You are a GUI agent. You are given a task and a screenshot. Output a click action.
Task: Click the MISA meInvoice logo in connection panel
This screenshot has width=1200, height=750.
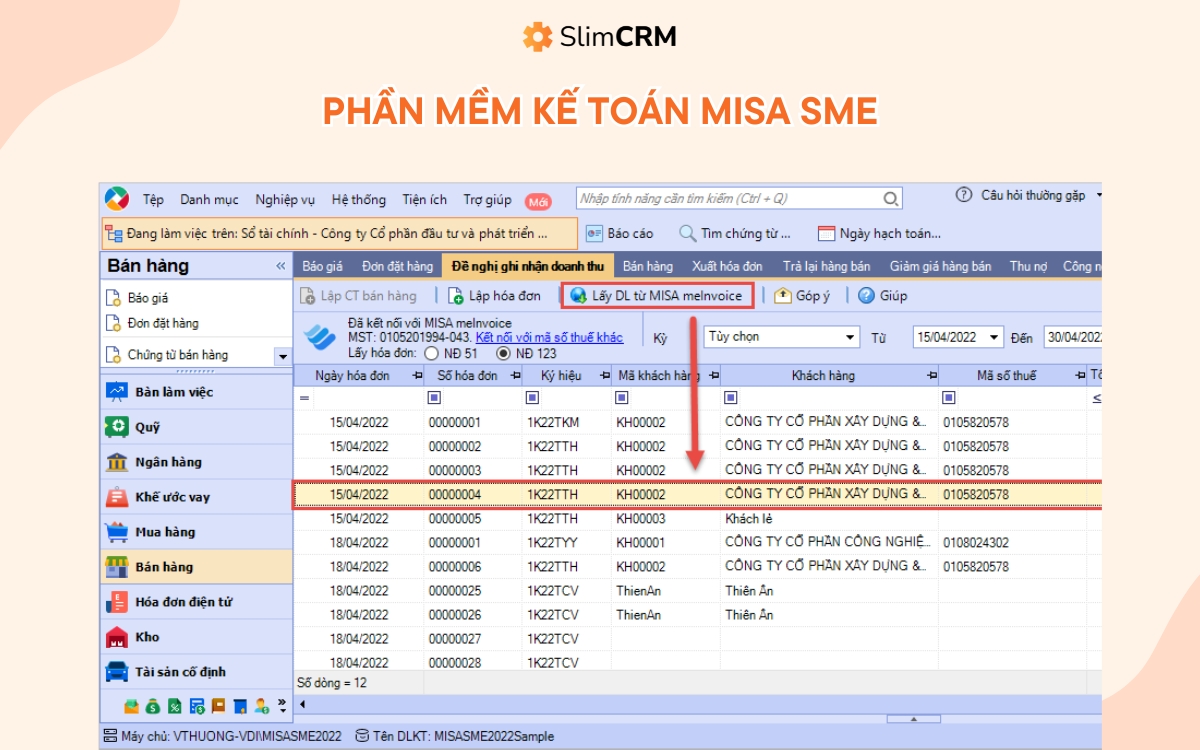point(320,337)
